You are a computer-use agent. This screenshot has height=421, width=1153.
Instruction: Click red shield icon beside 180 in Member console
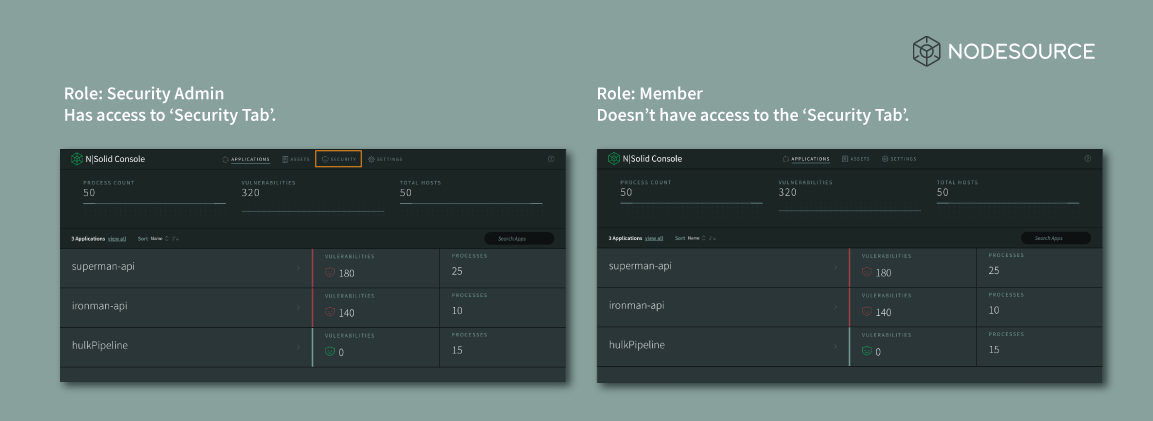coord(867,272)
